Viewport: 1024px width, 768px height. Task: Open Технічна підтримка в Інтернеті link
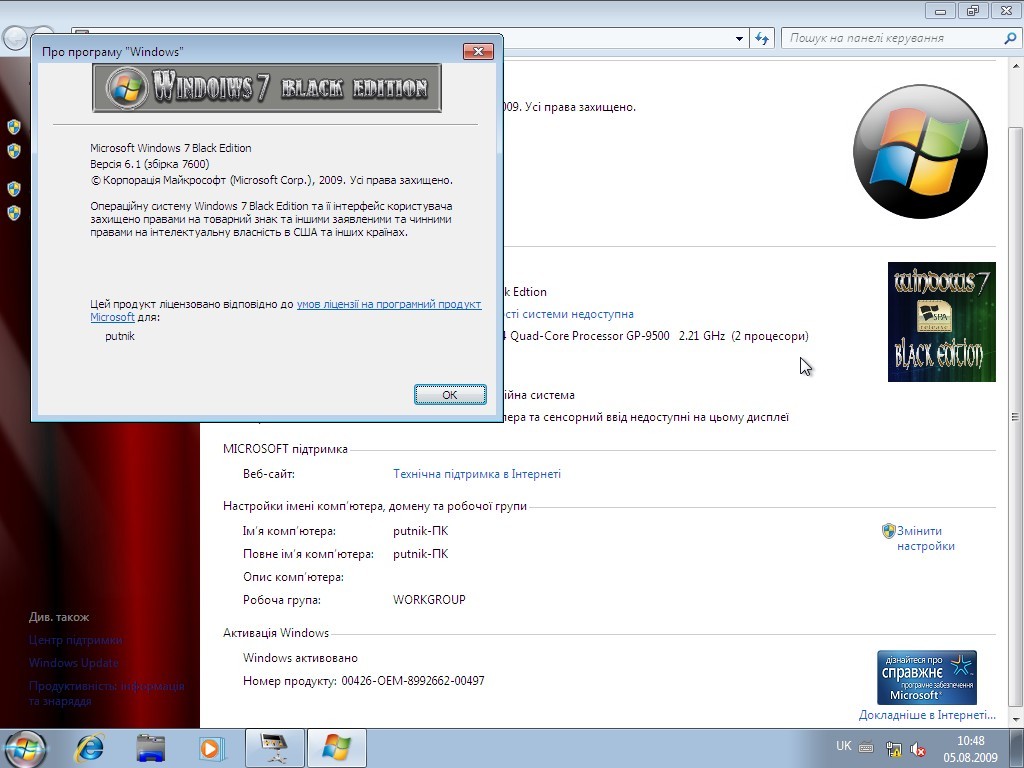tap(477, 474)
